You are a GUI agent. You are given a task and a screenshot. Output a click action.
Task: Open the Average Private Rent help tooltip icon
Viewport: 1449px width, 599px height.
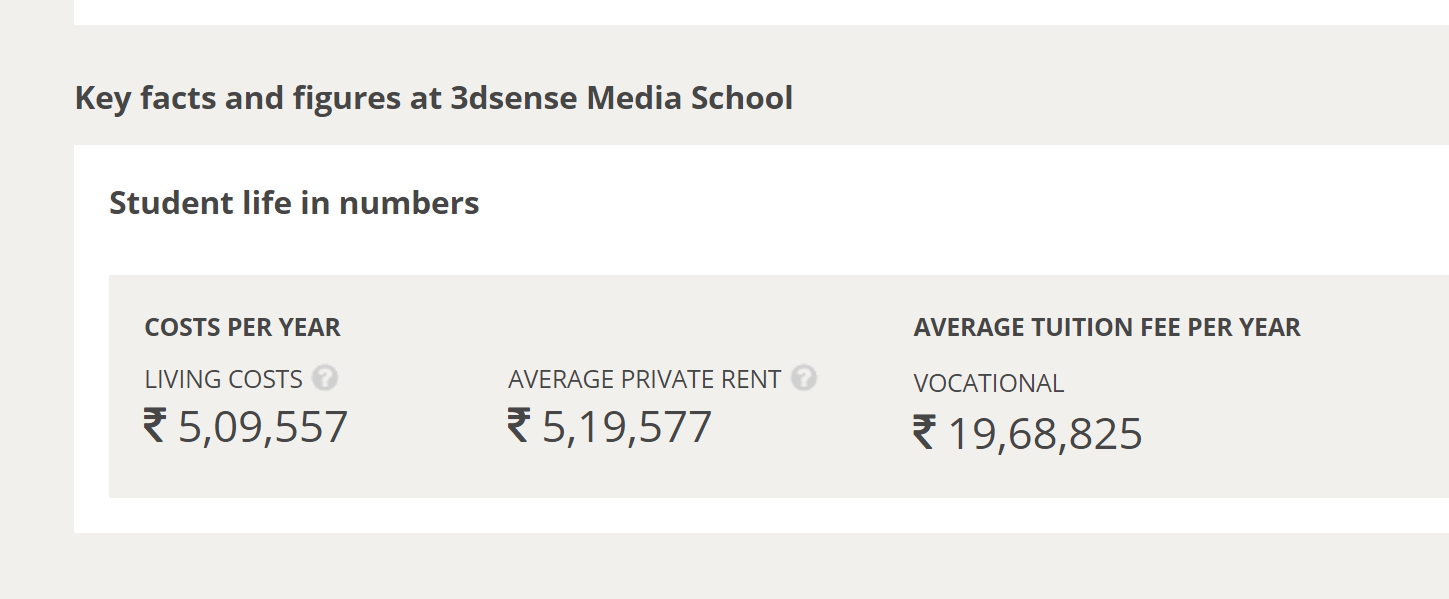pyautogui.click(x=804, y=379)
